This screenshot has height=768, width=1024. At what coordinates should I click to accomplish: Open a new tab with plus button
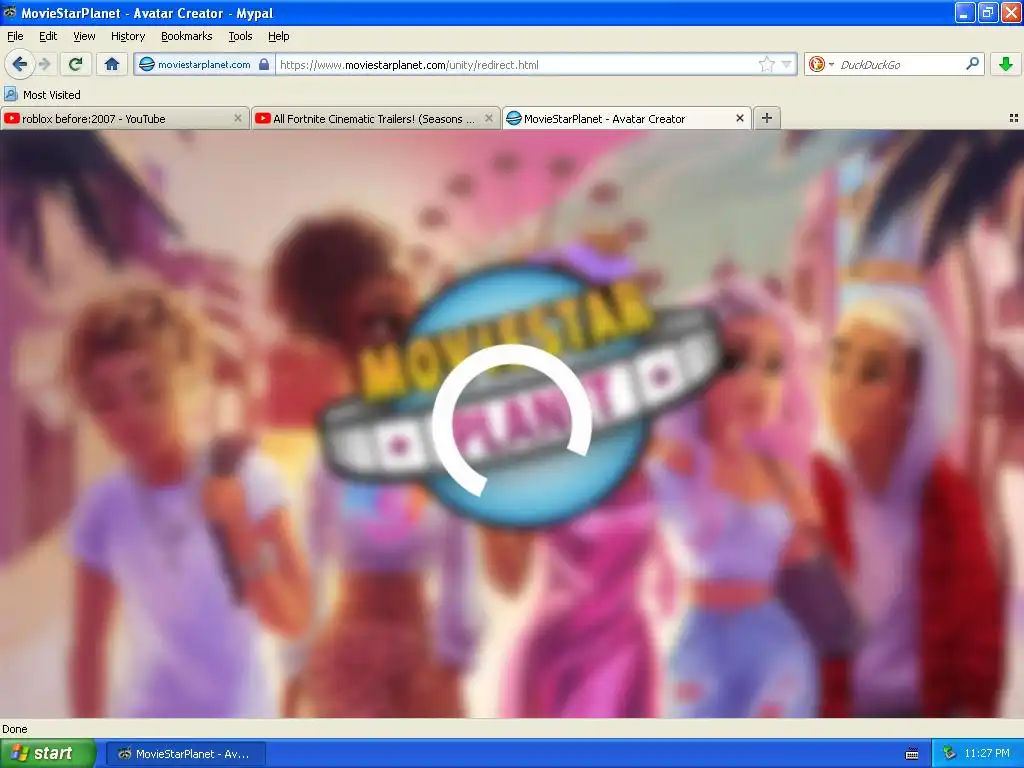[767, 118]
